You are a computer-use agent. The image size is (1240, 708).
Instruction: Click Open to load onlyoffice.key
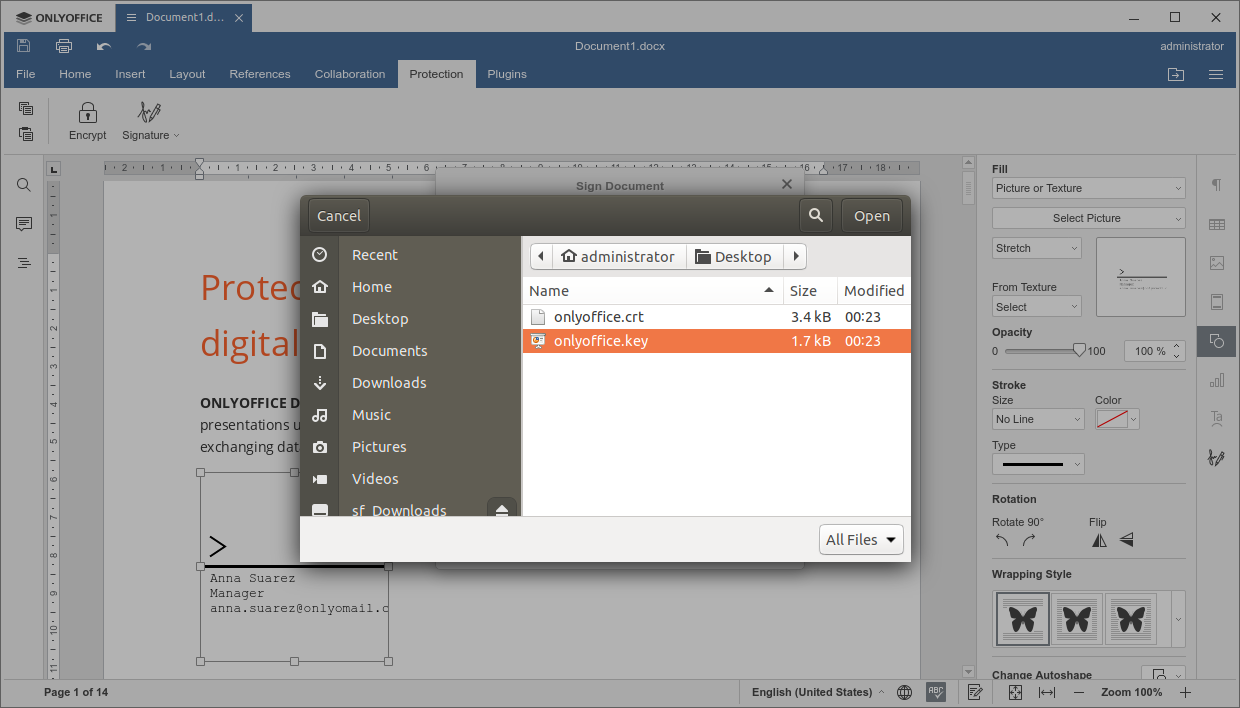point(871,215)
